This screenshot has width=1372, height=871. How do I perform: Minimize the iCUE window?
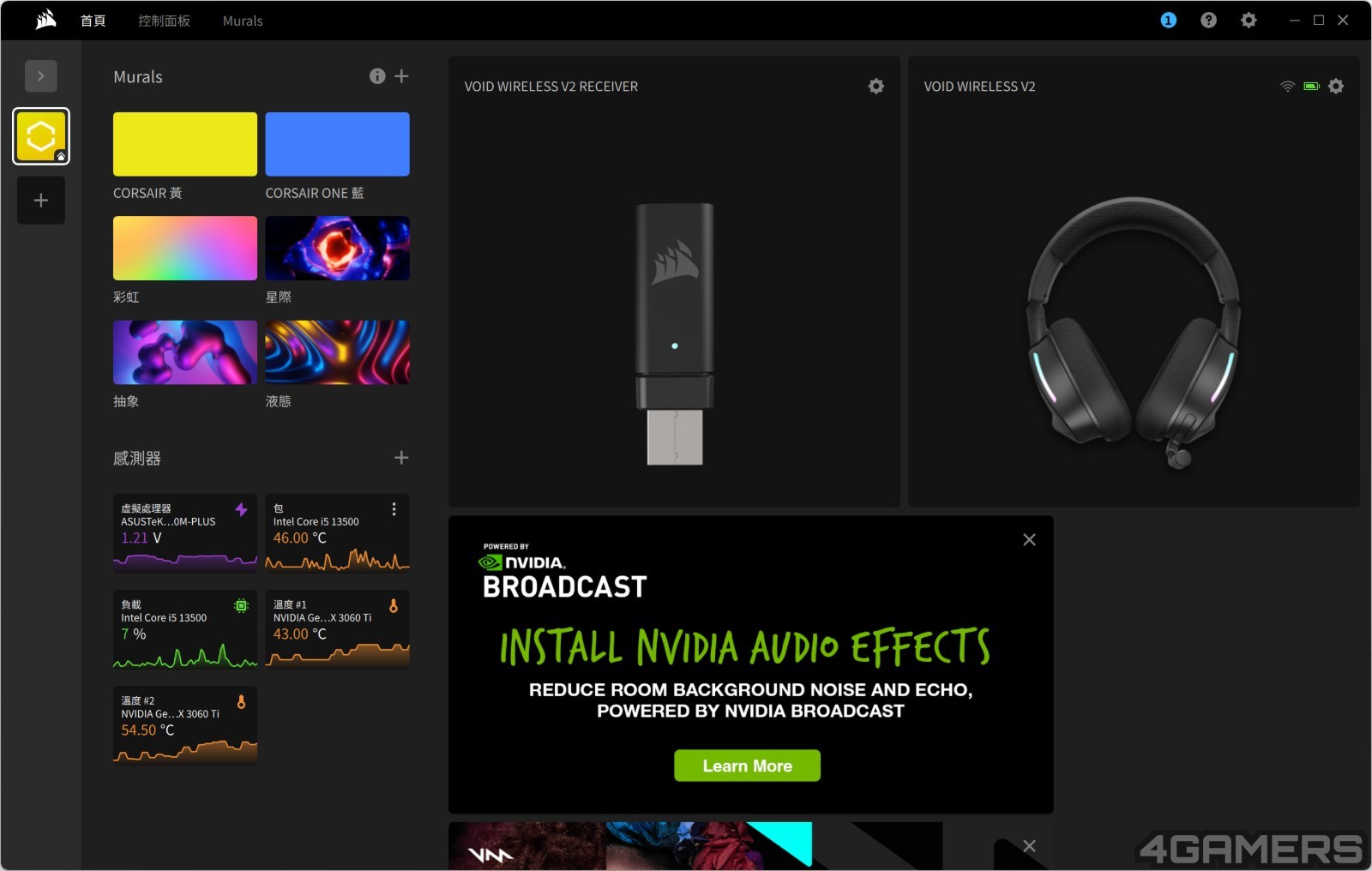(1295, 20)
